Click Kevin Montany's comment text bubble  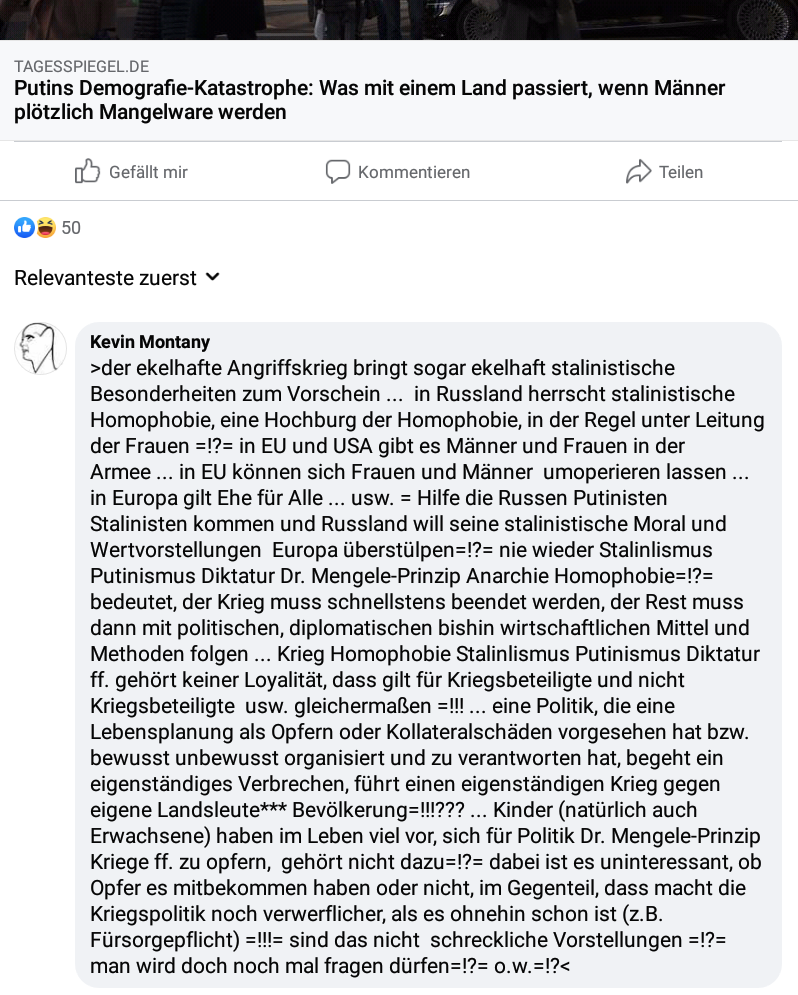428,654
